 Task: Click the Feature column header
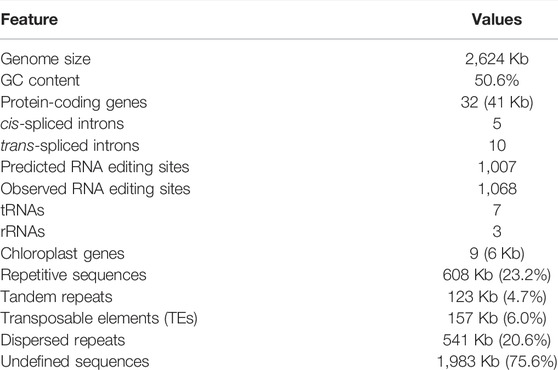(x=29, y=19)
